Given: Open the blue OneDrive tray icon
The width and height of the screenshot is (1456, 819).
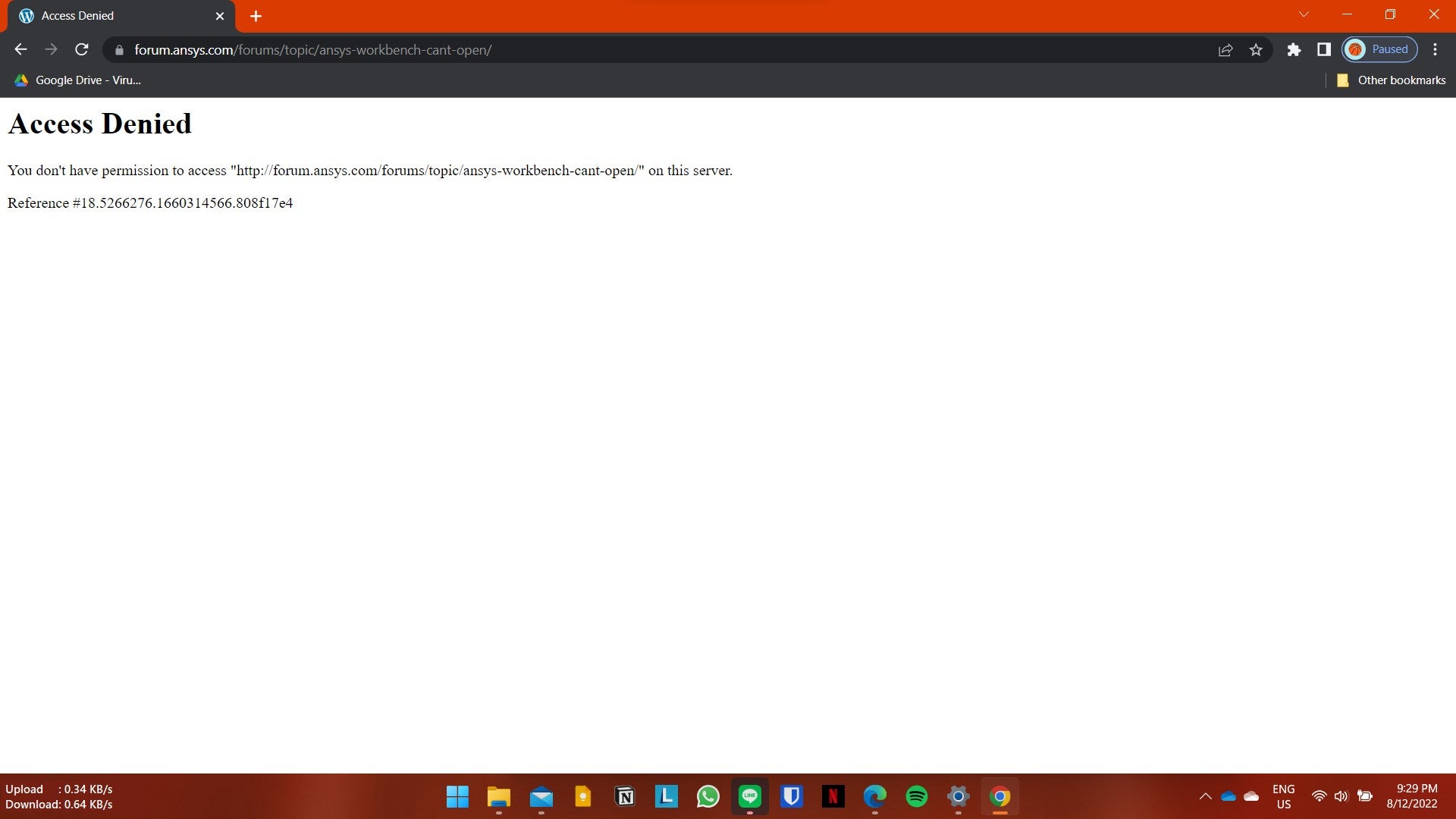Looking at the screenshot, I should (x=1228, y=796).
